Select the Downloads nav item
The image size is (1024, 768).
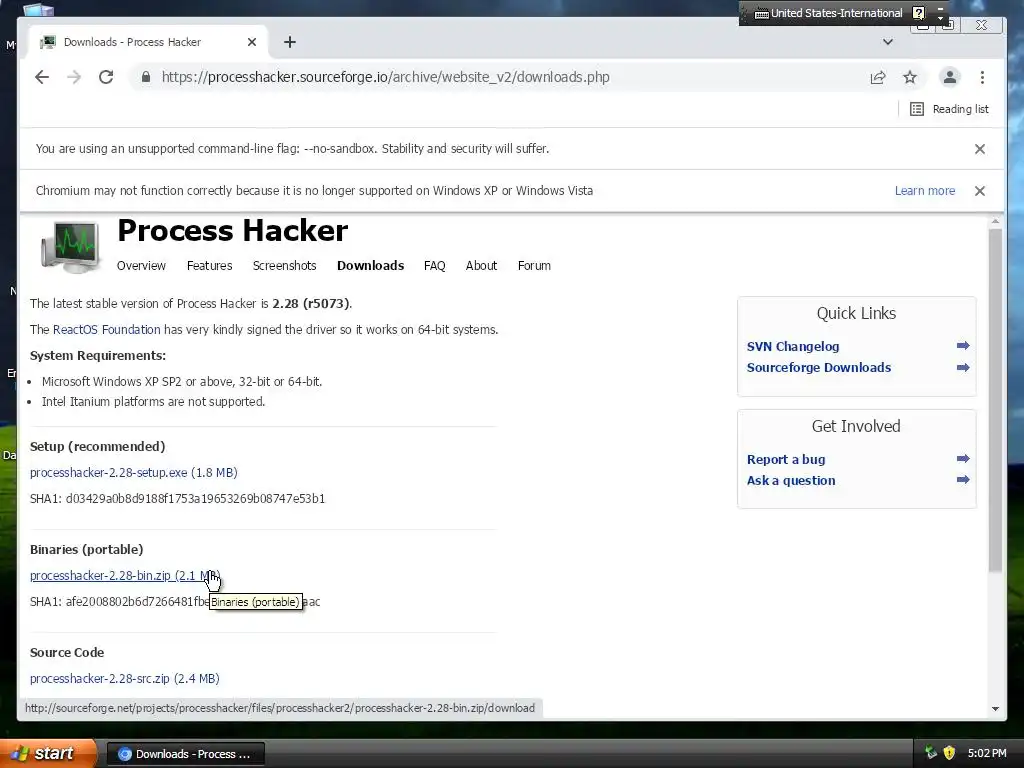[370, 266]
